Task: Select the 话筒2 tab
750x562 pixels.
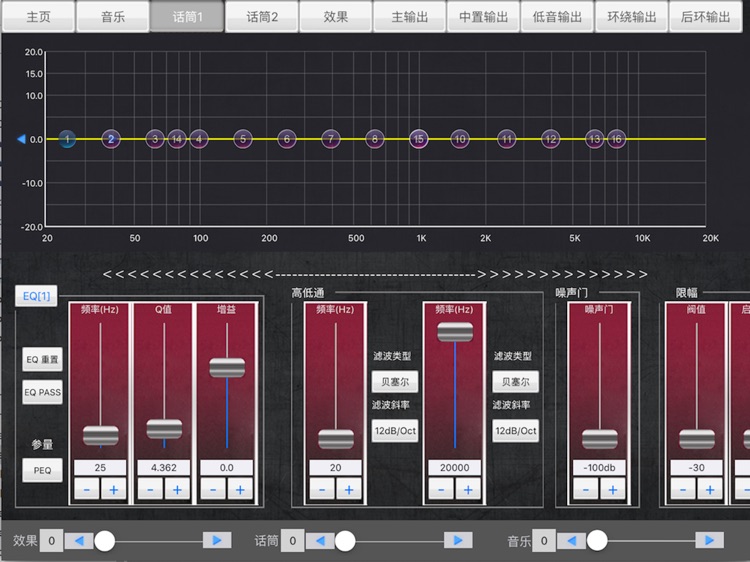Action: (262, 17)
